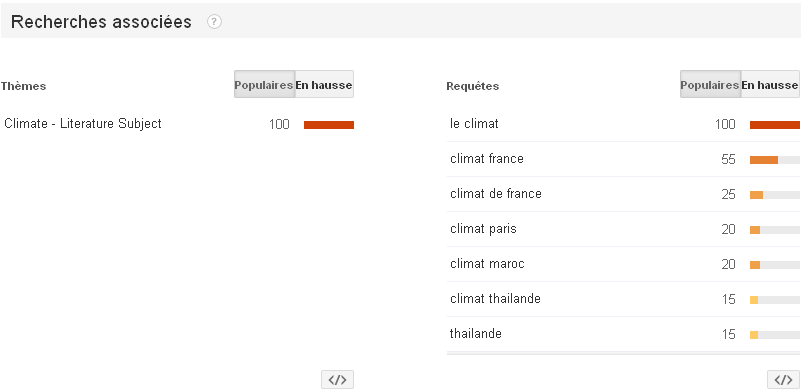Open the 'le climat' query

pyautogui.click(x=474, y=124)
